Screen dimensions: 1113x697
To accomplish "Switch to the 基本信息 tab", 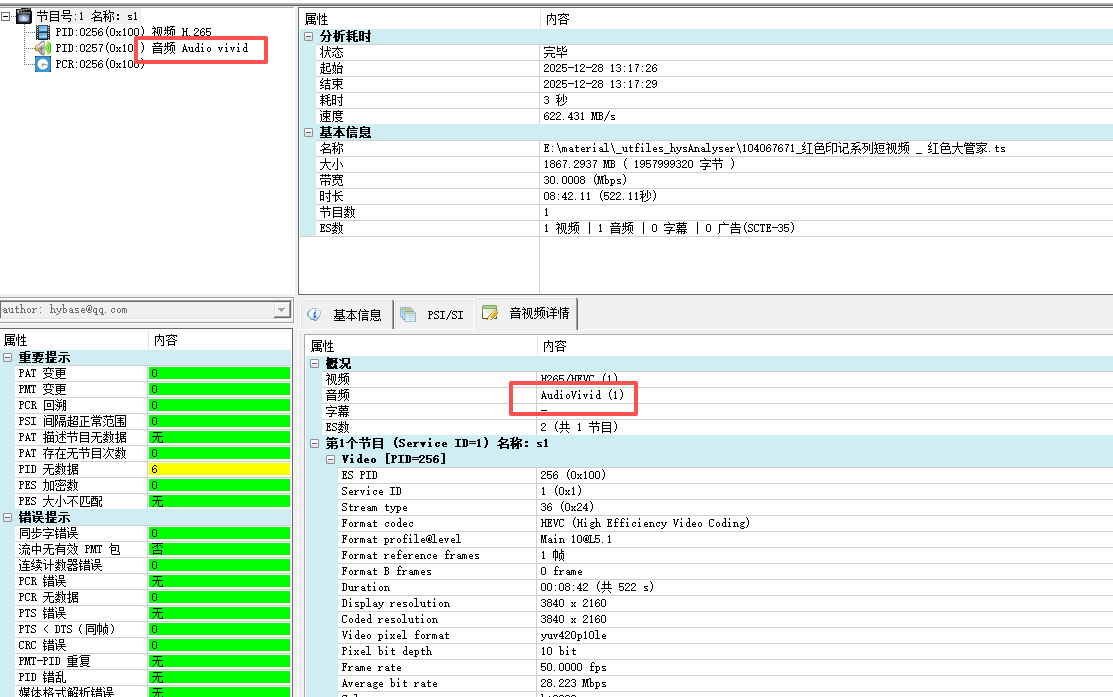I will (x=347, y=314).
